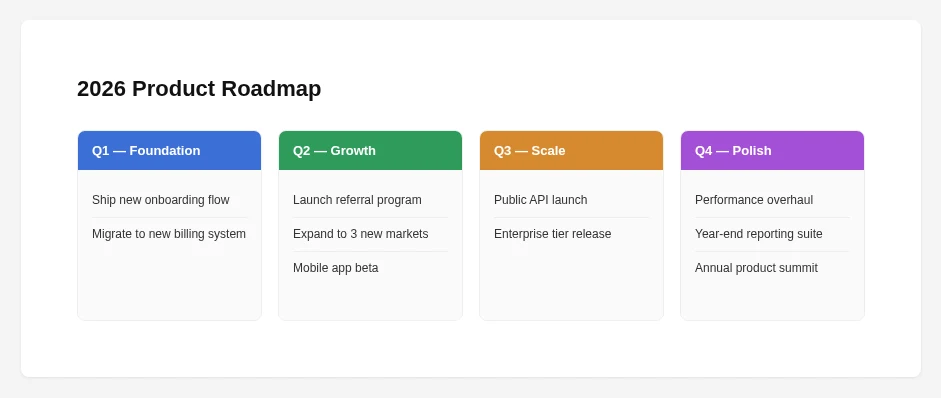
Task: Open Performance overhaul item
Action: coord(772,200)
